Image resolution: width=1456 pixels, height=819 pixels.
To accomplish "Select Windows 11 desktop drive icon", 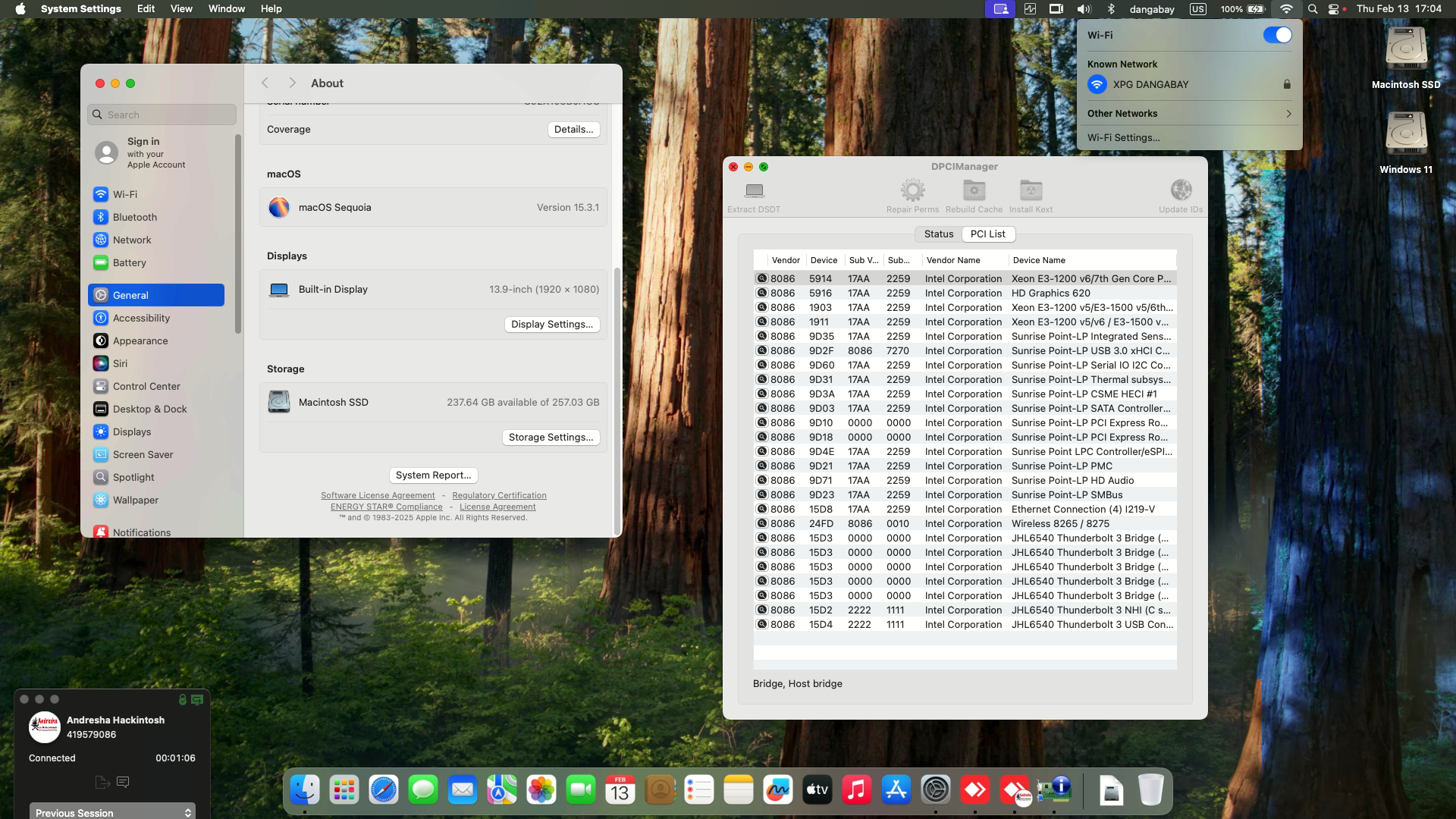I will tap(1406, 134).
